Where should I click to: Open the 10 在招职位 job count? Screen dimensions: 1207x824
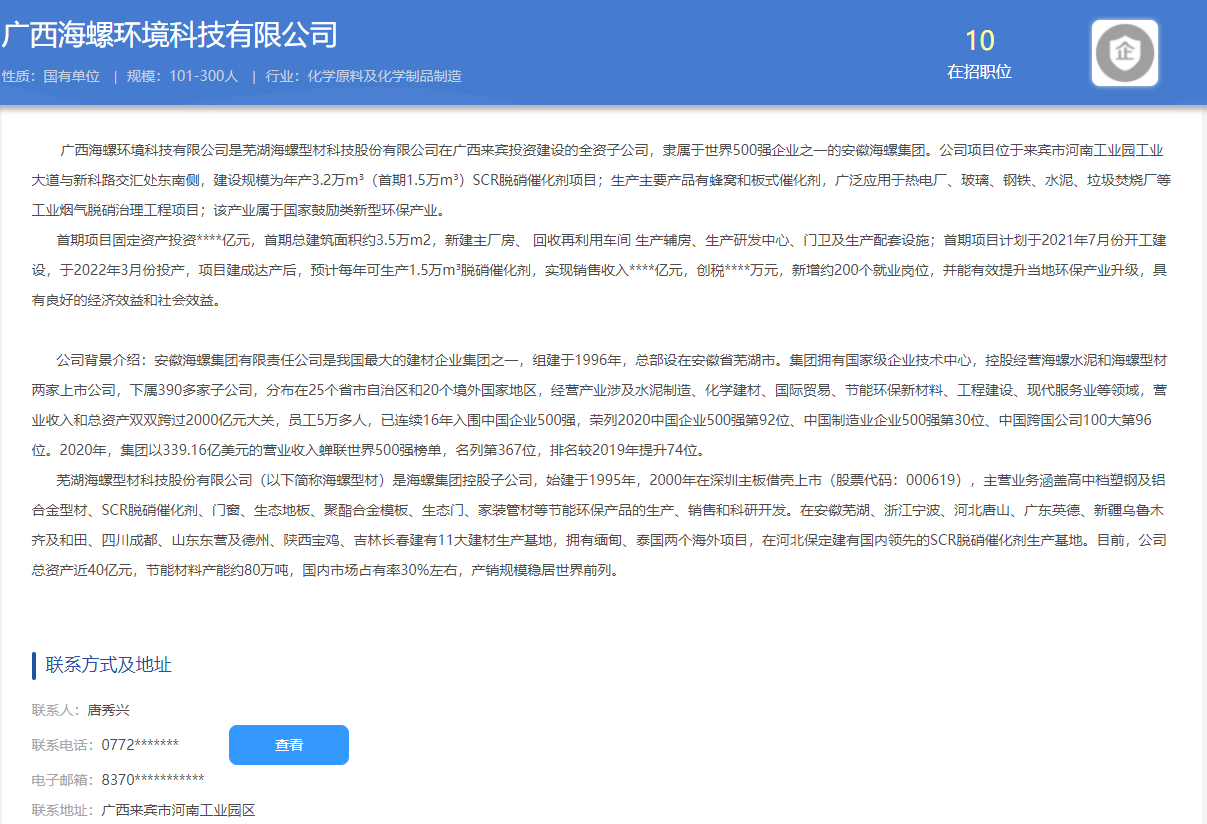click(x=980, y=54)
